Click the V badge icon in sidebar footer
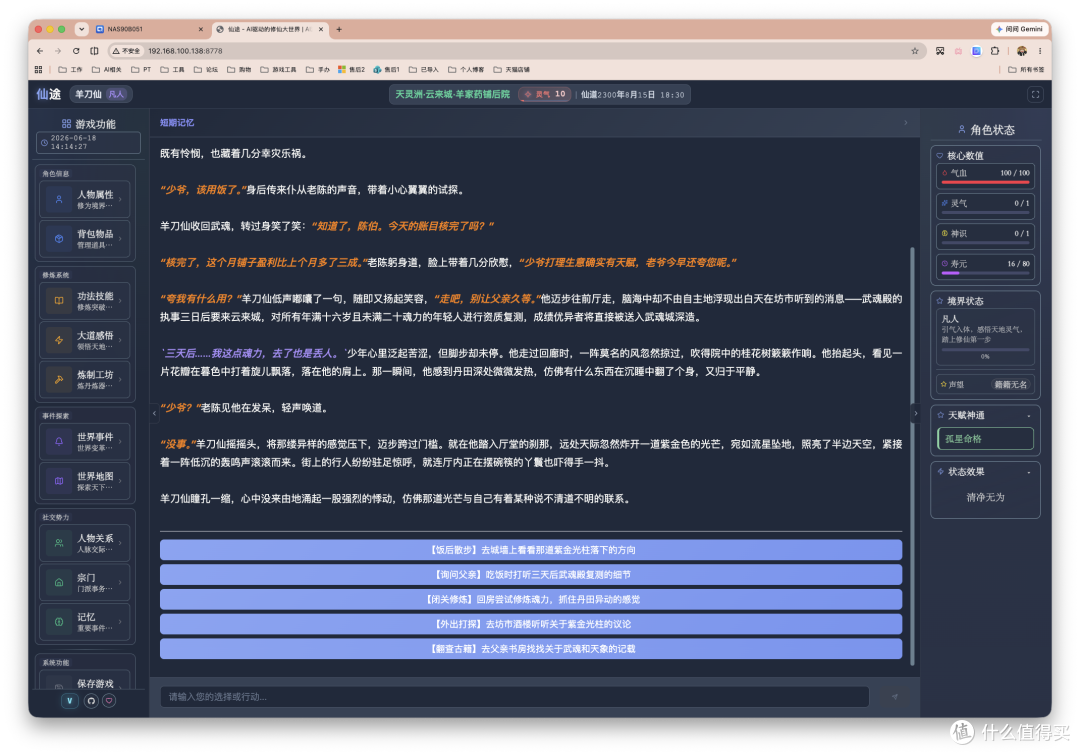 pyautogui.click(x=70, y=701)
